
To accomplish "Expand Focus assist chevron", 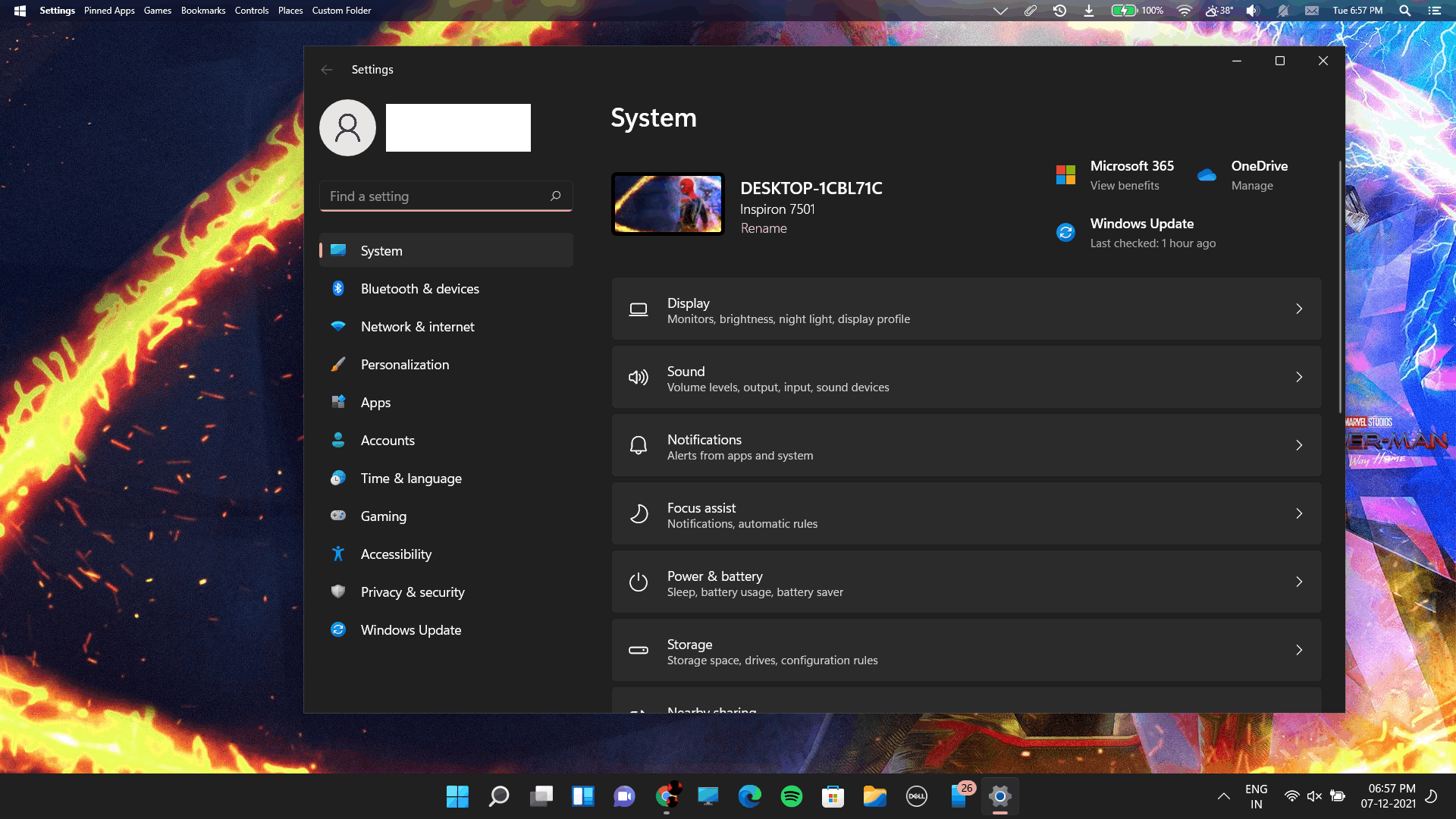I will coord(1299,513).
